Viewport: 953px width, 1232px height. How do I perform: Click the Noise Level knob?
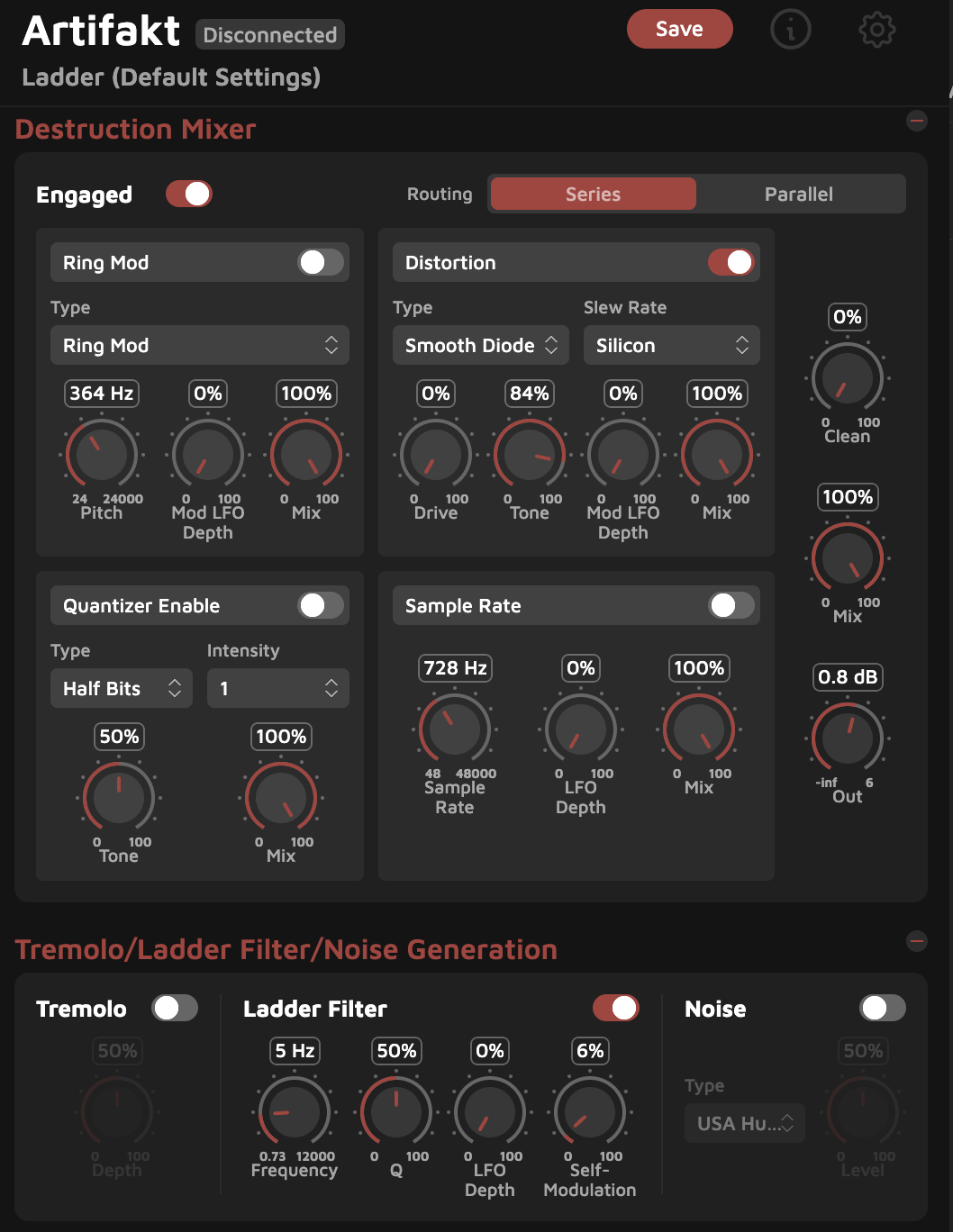tap(863, 1112)
